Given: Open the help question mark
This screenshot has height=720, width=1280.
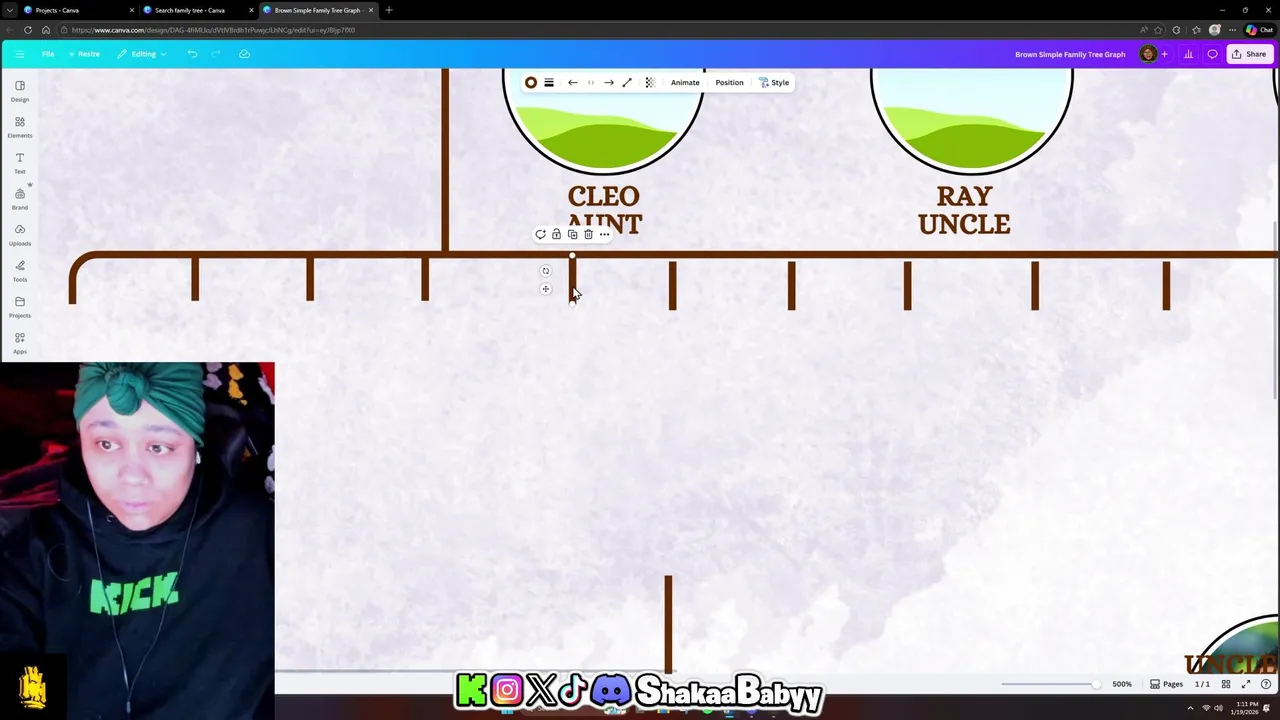Looking at the screenshot, I should tap(1266, 684).
